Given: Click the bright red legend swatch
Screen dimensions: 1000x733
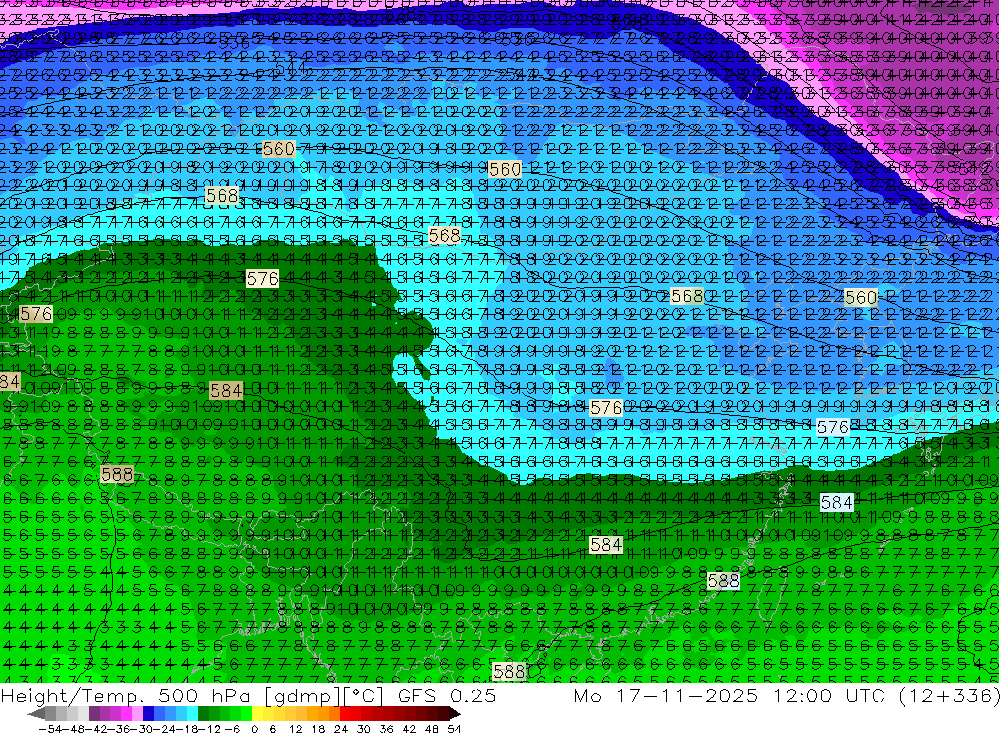Looking at the screenshot, I should point(345,714).
